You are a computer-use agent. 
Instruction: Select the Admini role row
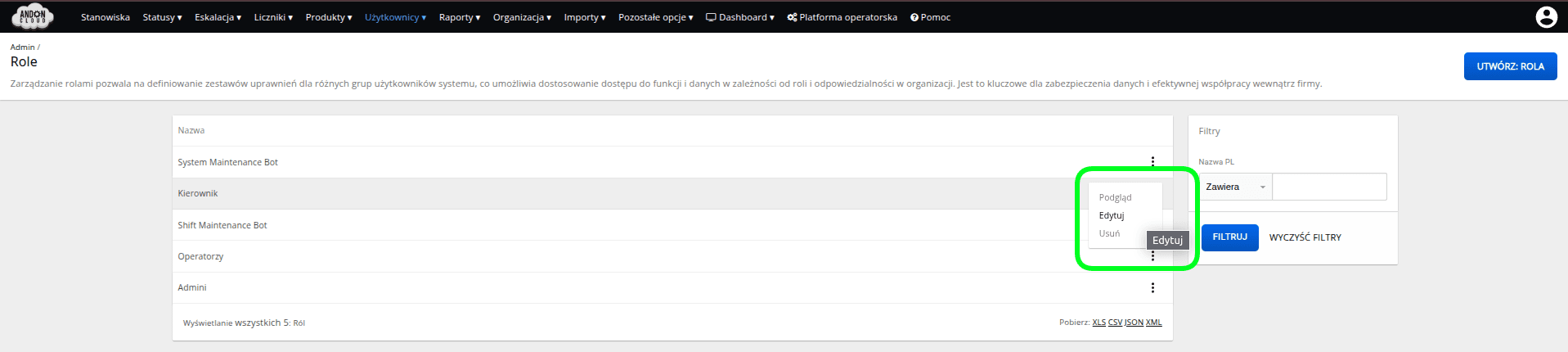(x=672, y=287)
